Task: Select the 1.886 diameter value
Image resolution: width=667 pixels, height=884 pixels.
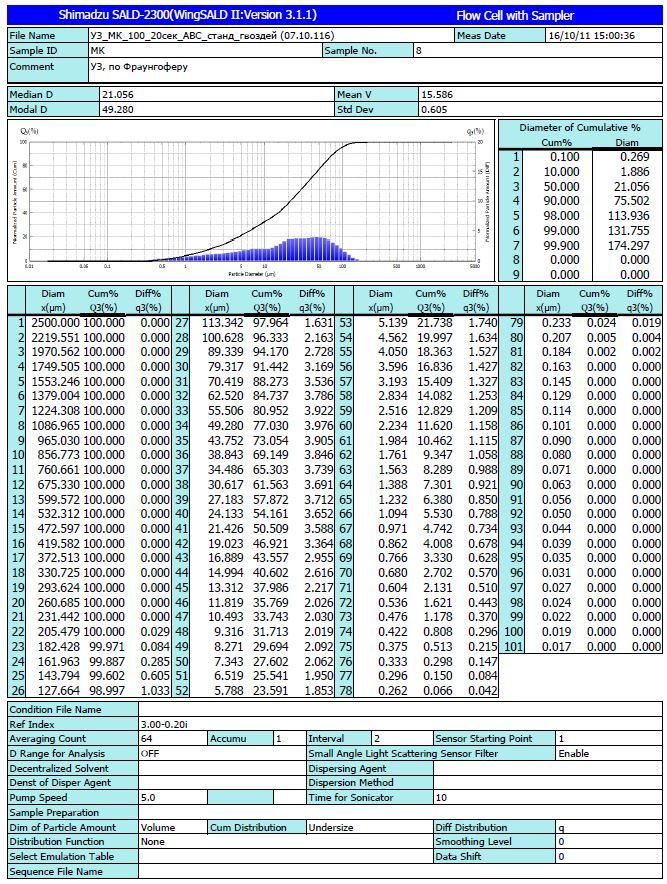Action: [x=635, y=171]
